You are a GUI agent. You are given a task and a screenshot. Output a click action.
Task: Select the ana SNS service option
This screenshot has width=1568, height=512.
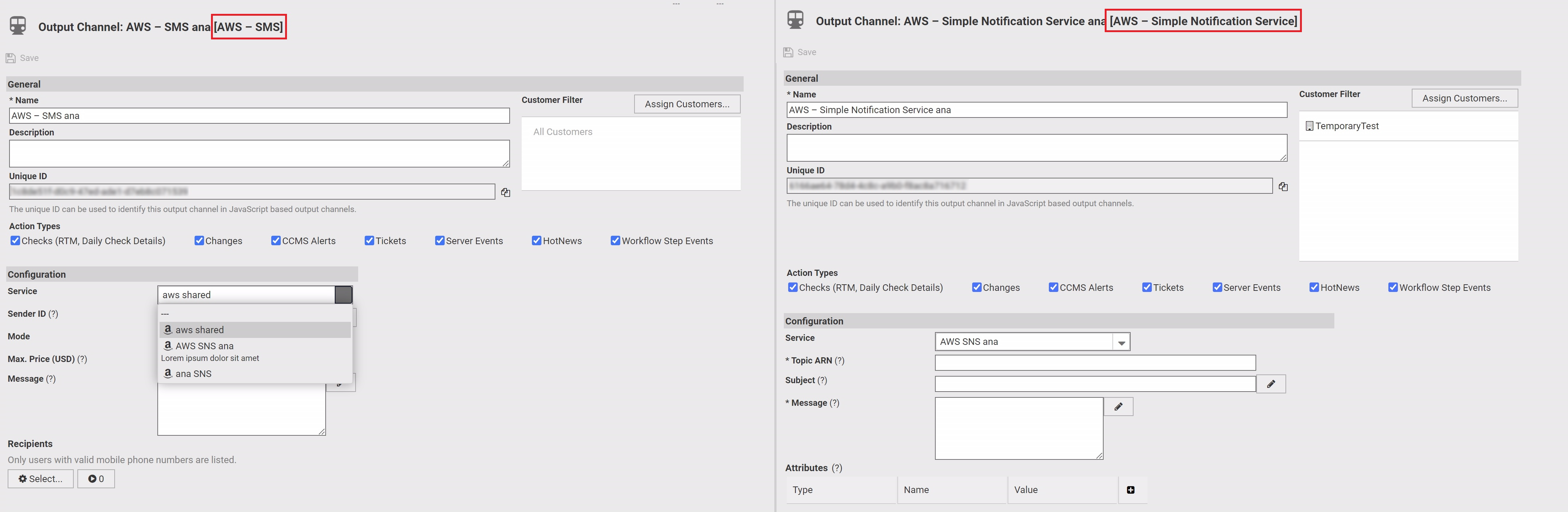point(255,374)
